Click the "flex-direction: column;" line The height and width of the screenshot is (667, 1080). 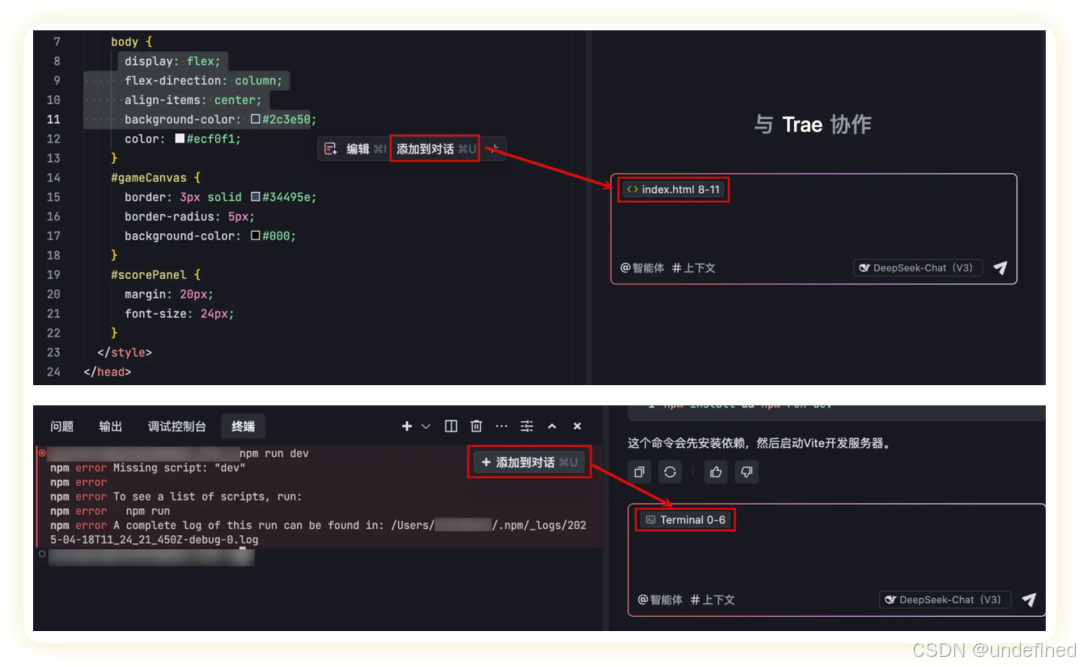(x=203, y=81)
